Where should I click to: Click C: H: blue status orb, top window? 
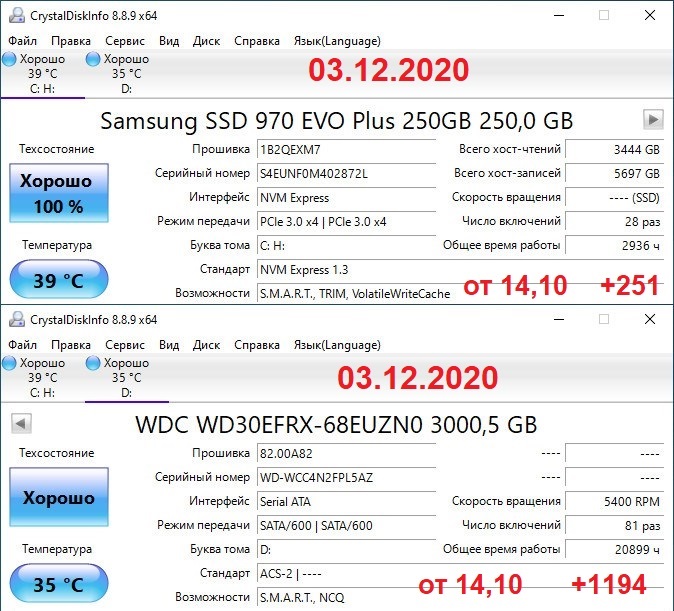coord(9,59)
